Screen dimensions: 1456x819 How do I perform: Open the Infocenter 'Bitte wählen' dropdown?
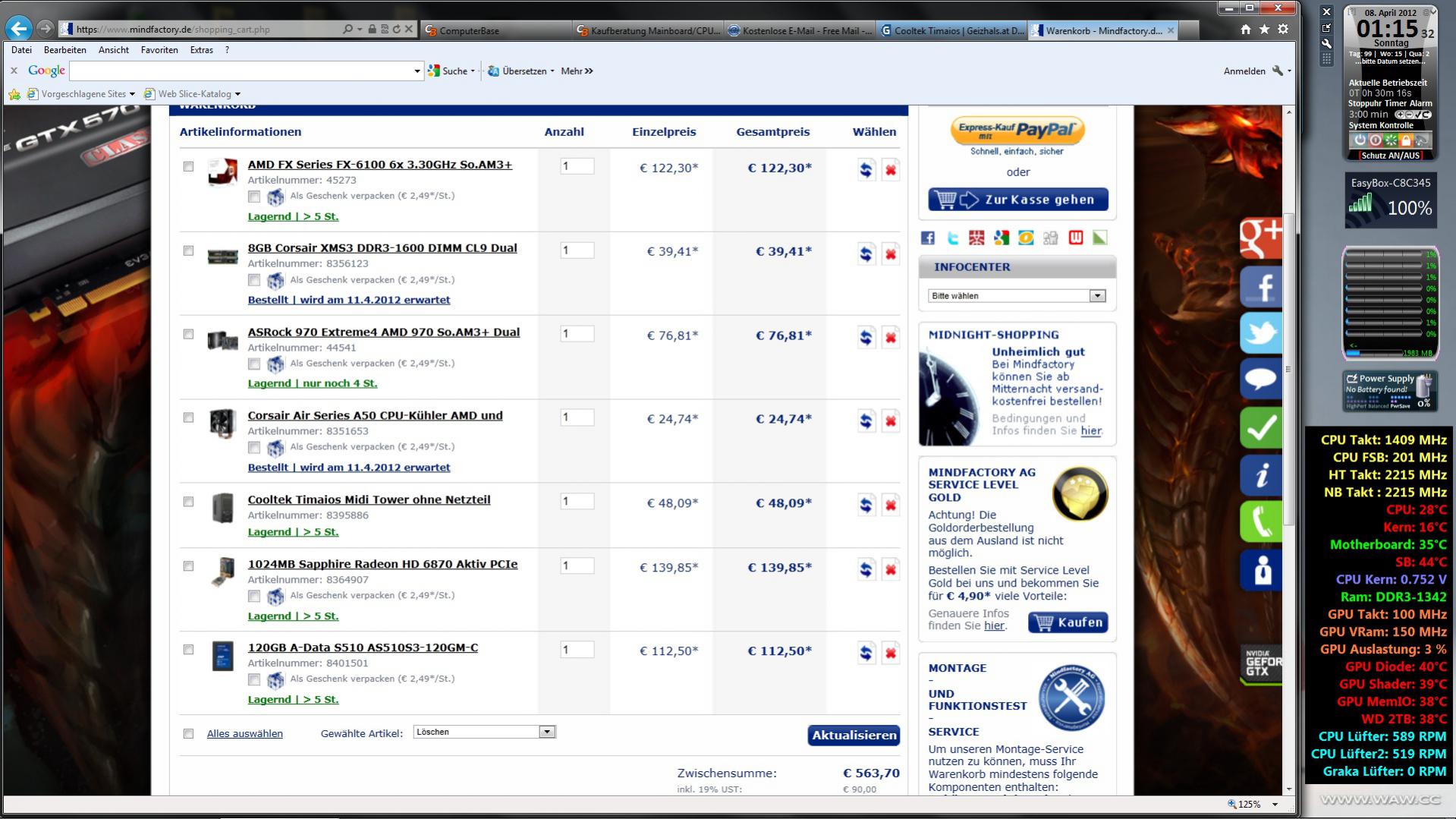1017,296
